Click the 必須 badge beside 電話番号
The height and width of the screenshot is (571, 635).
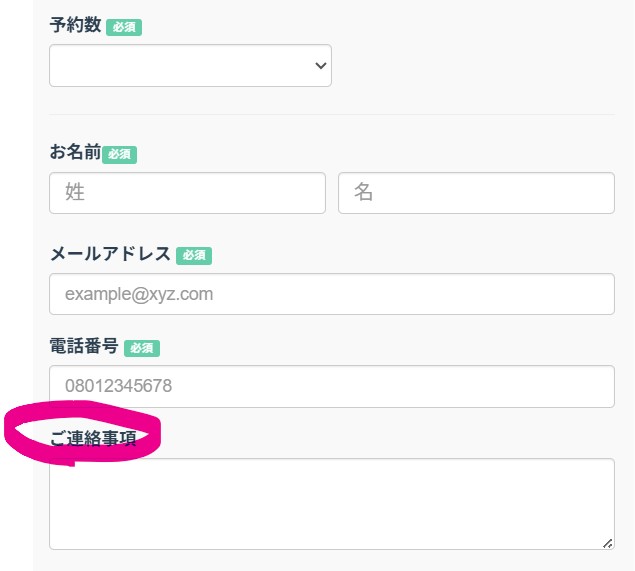(x=142, y=348)
